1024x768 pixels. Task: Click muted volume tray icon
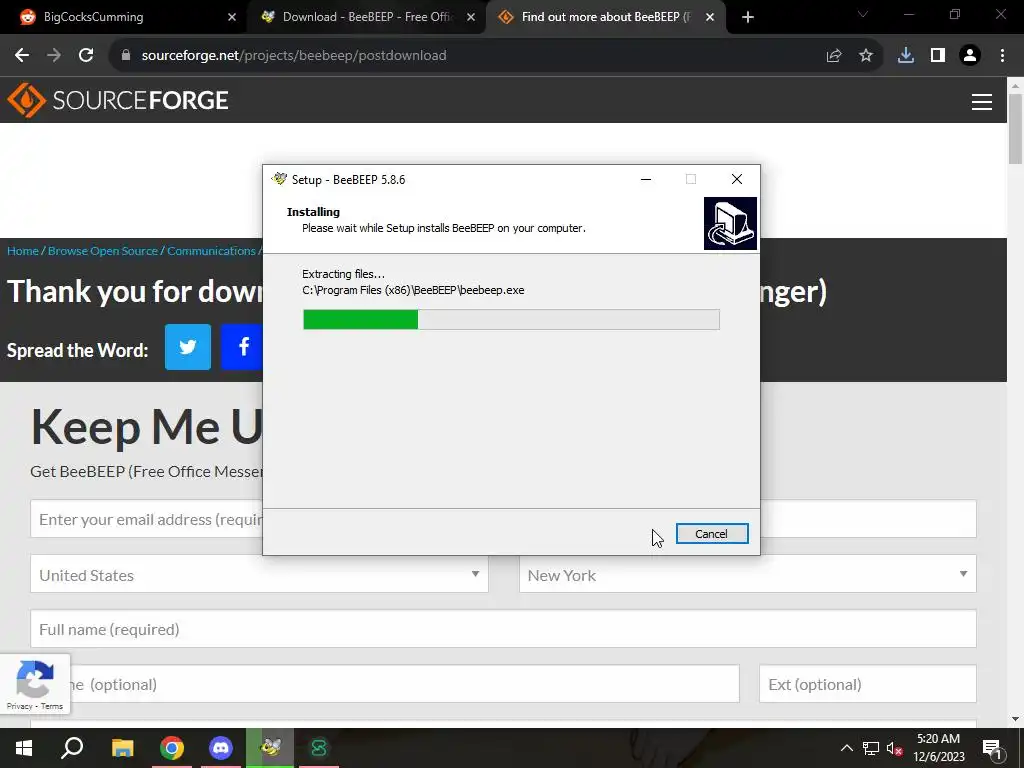coord(895,748)
